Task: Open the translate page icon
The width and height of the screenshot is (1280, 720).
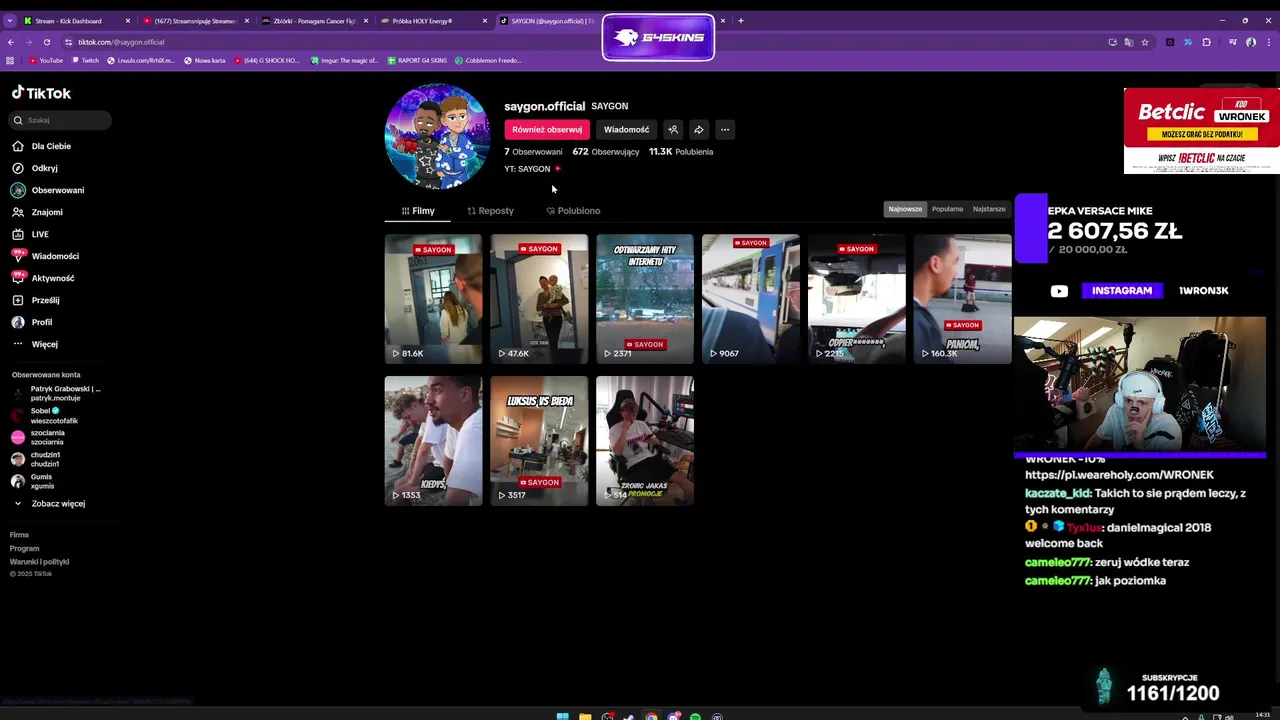Action: coord(1129,42)
